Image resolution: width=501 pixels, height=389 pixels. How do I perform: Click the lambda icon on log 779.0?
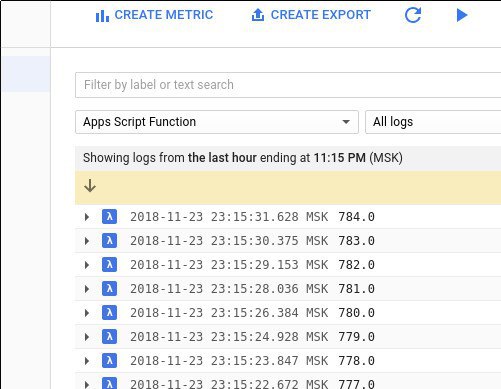109,337
